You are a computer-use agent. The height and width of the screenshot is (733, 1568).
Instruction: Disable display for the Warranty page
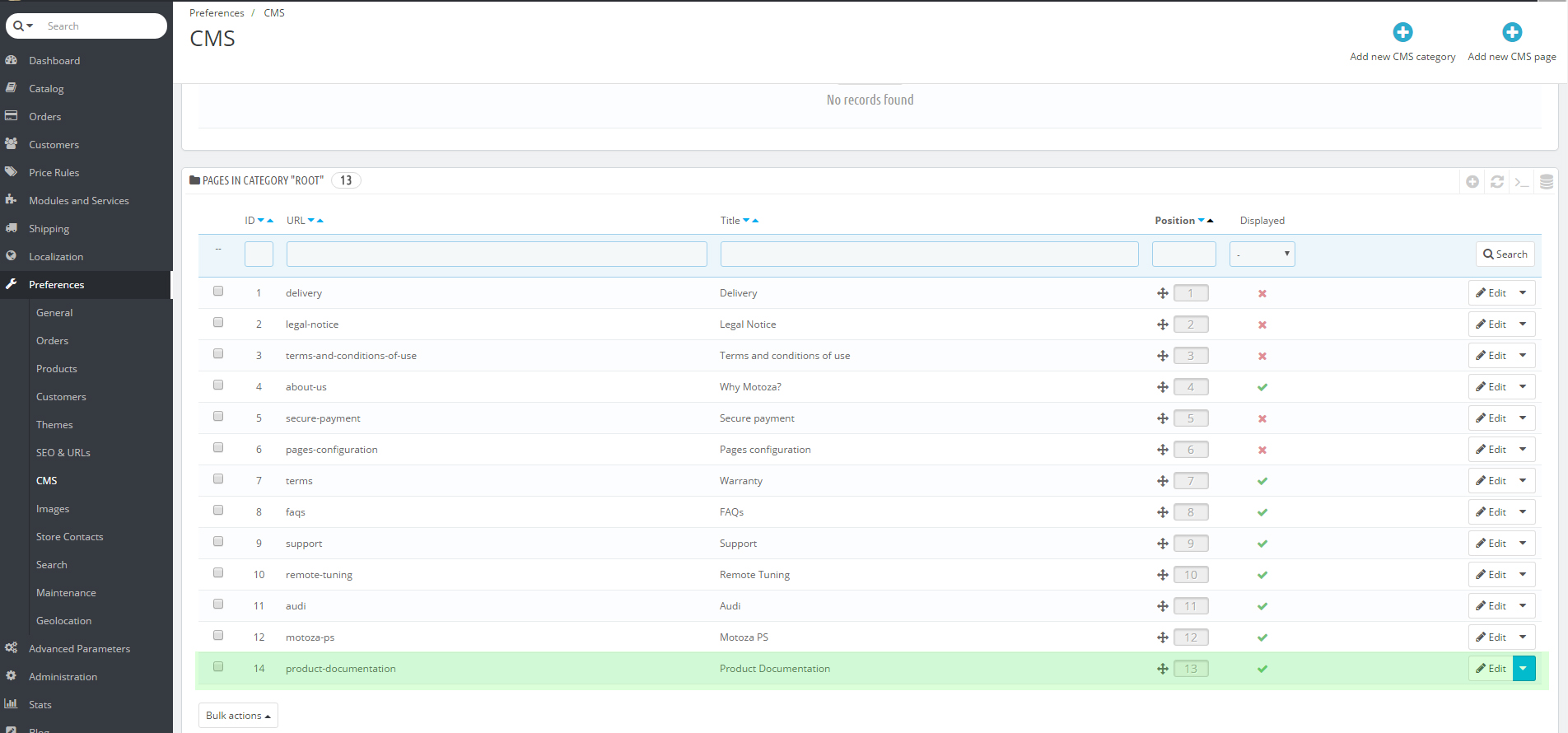pos(1262,481)
